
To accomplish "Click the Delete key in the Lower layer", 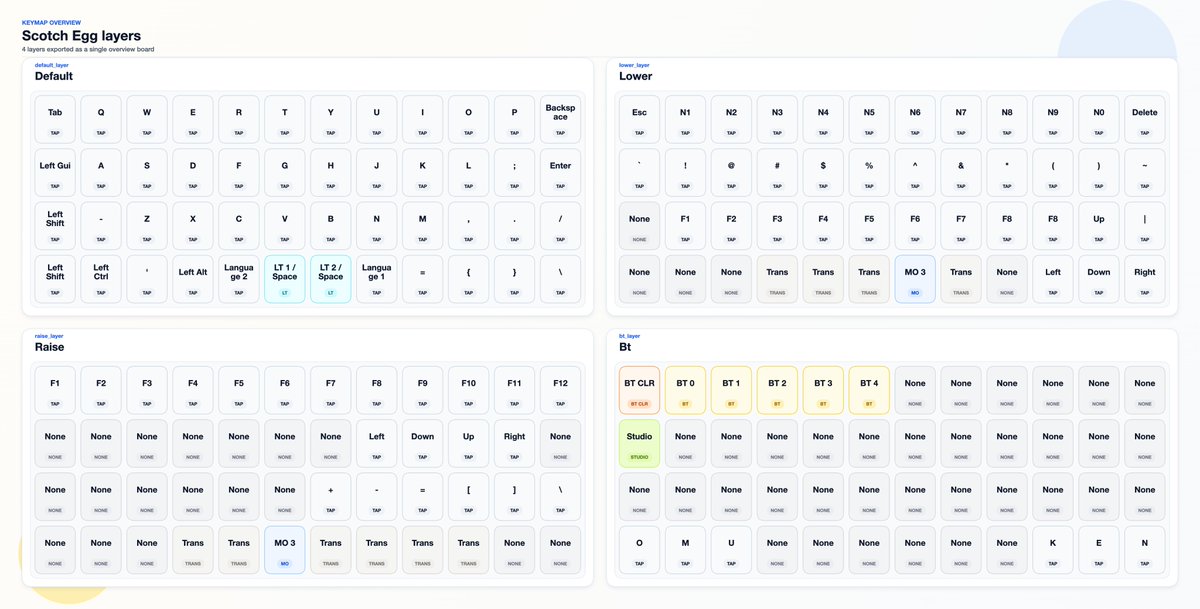I will point(1144,118).
